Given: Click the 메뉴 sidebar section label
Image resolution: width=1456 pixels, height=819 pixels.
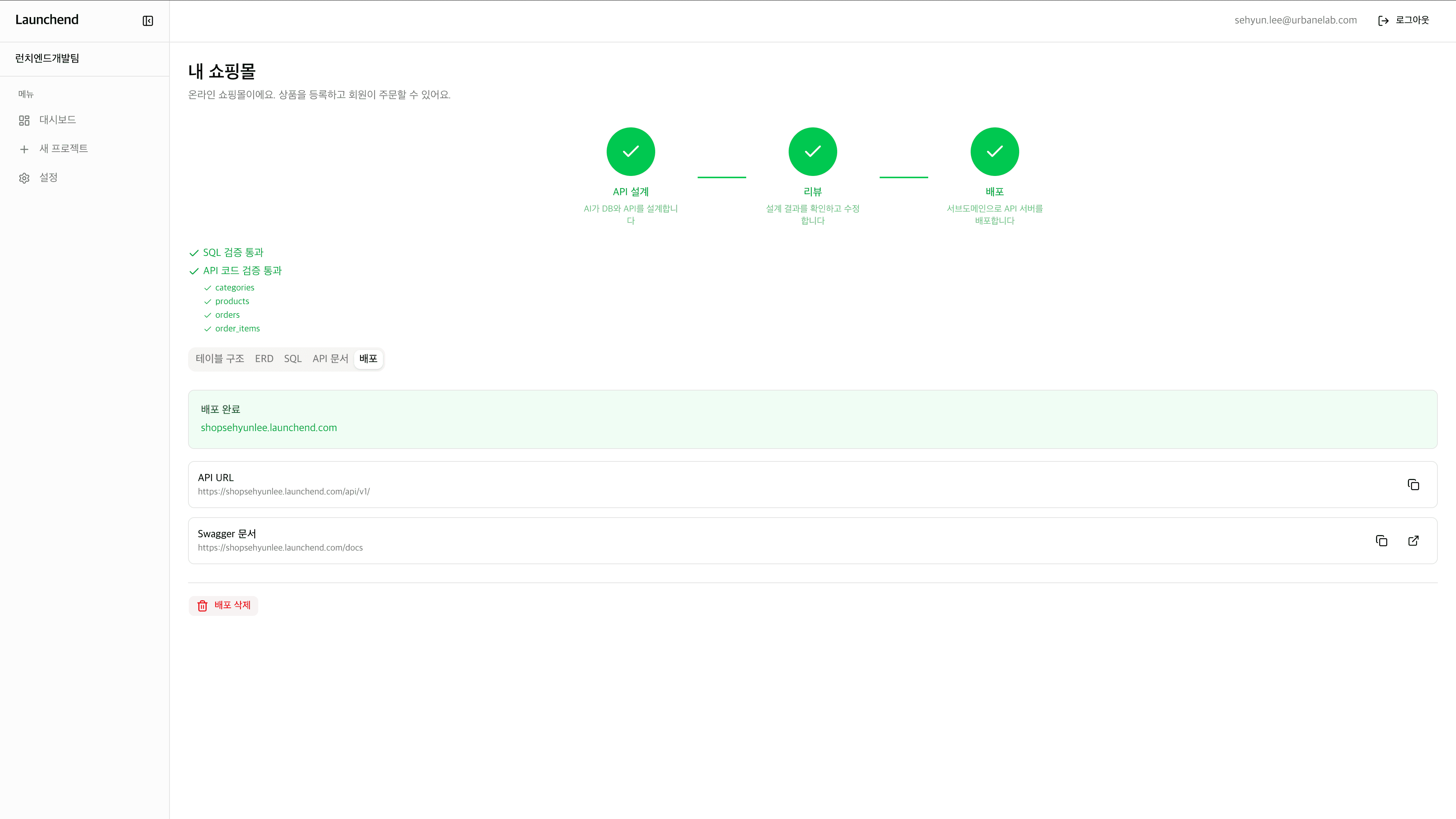Looking at the screenshot, I should pyautogui.click(x=26, y=94).
